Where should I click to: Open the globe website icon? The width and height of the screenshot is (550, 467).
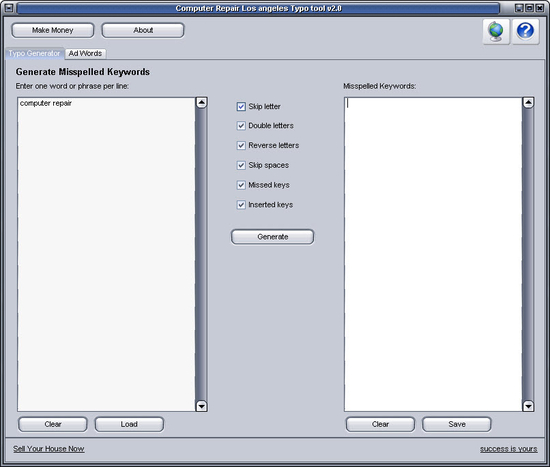496,32
